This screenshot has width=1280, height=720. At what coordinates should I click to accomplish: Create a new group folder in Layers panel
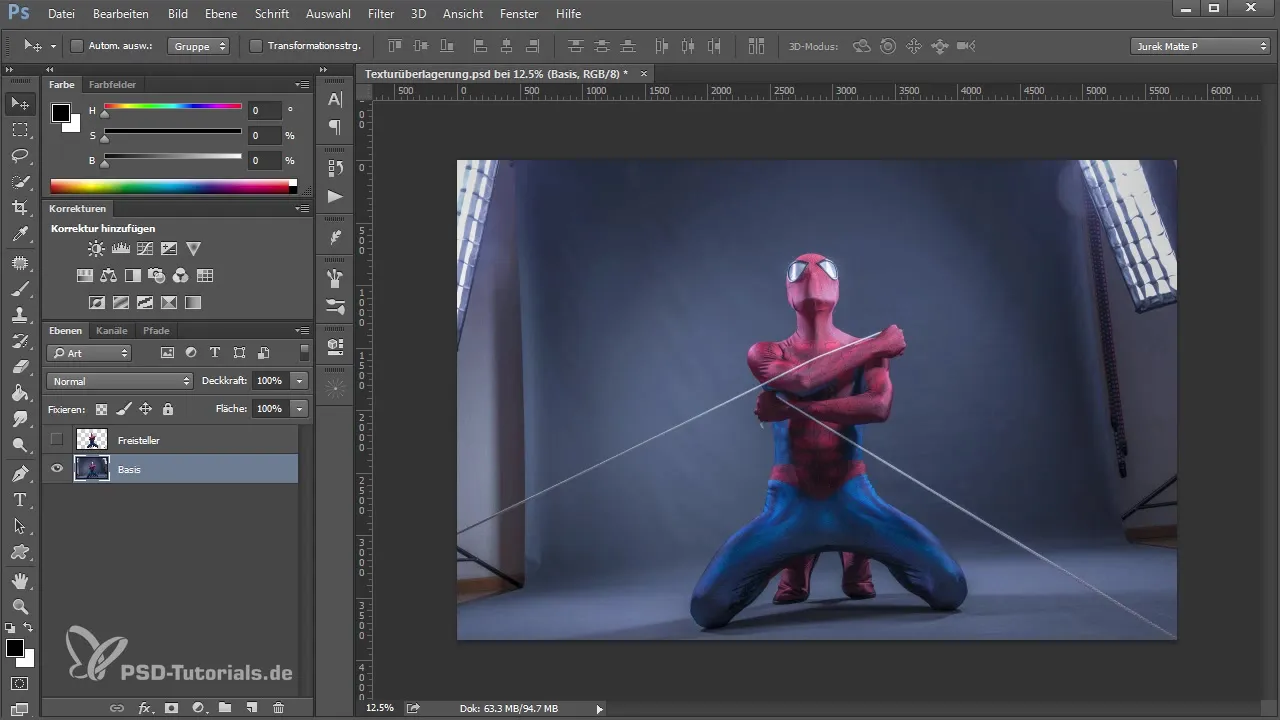(x=225, y=708)
